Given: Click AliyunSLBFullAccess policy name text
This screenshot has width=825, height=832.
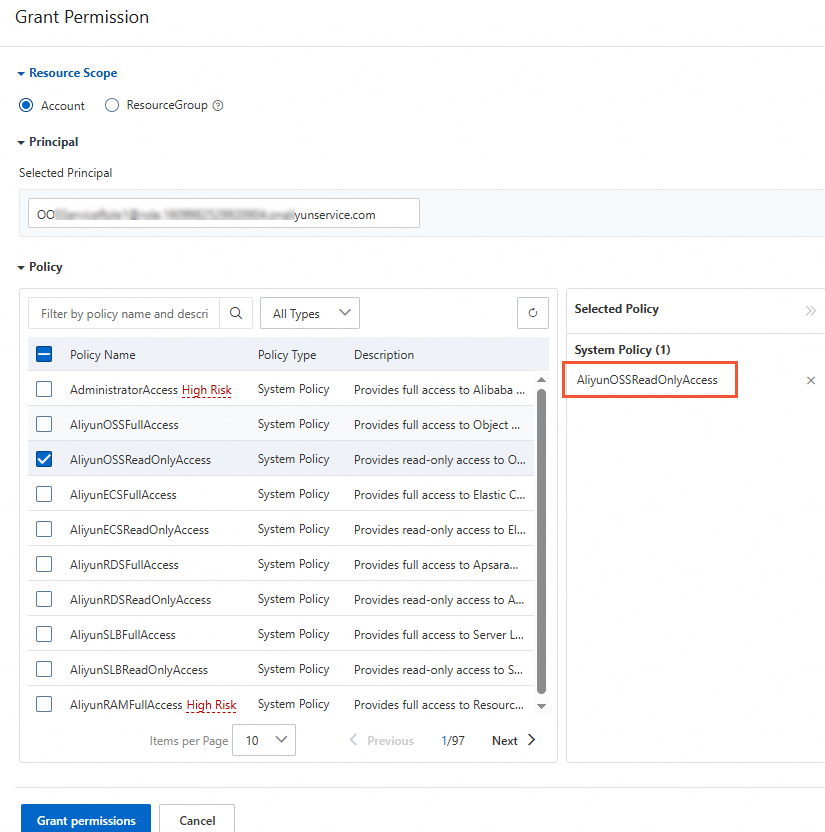Looking at the screenshot, I should pyautogui.click(x=123, y=635).
